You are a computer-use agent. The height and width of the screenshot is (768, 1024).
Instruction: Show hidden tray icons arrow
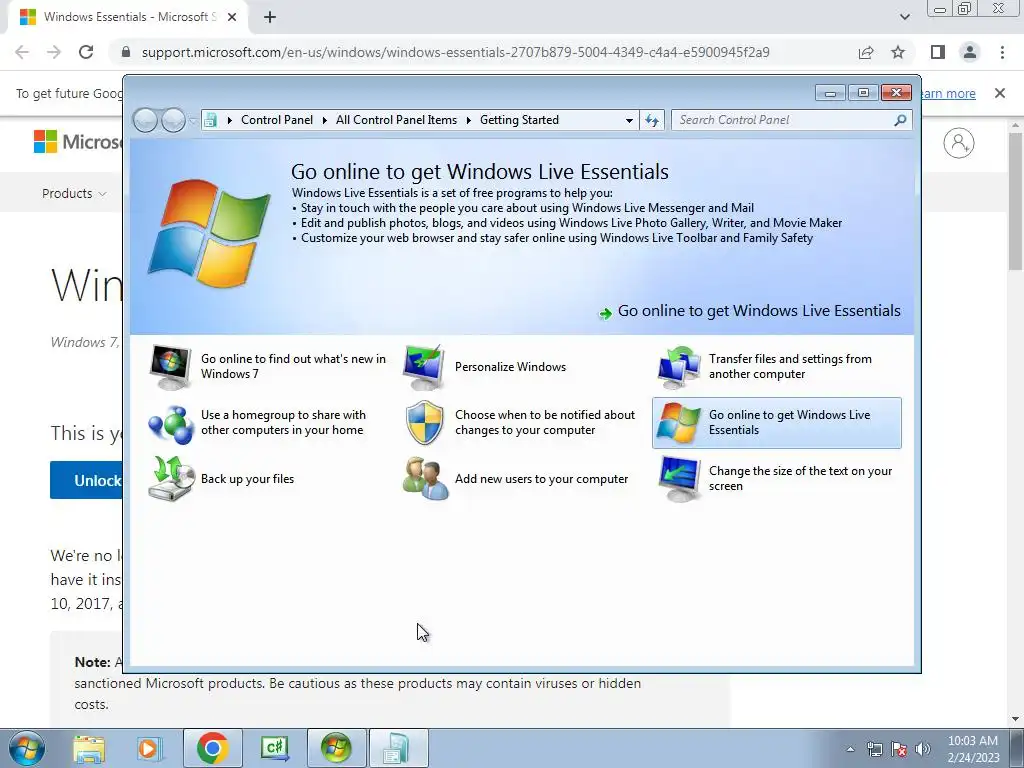pyautogui.click(x=850, y=749)
